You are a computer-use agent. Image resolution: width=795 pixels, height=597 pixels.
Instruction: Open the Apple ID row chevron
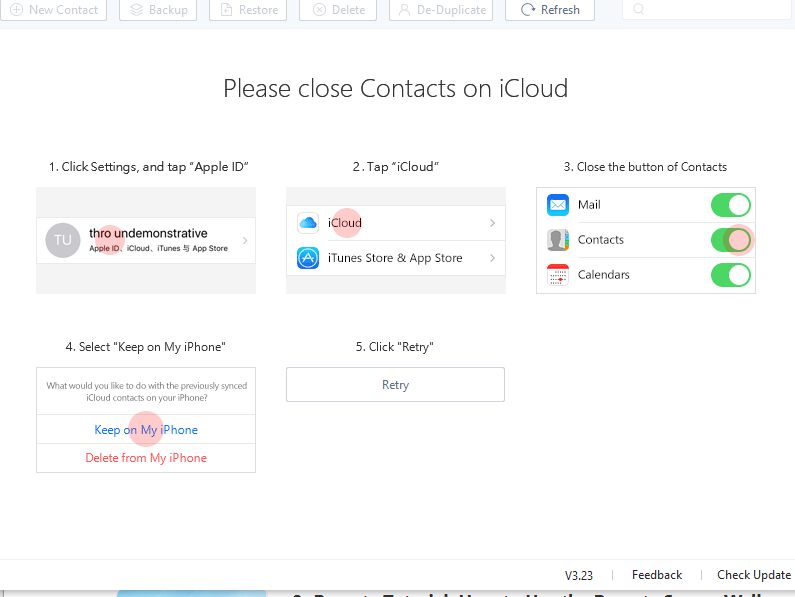pos(245,240)
